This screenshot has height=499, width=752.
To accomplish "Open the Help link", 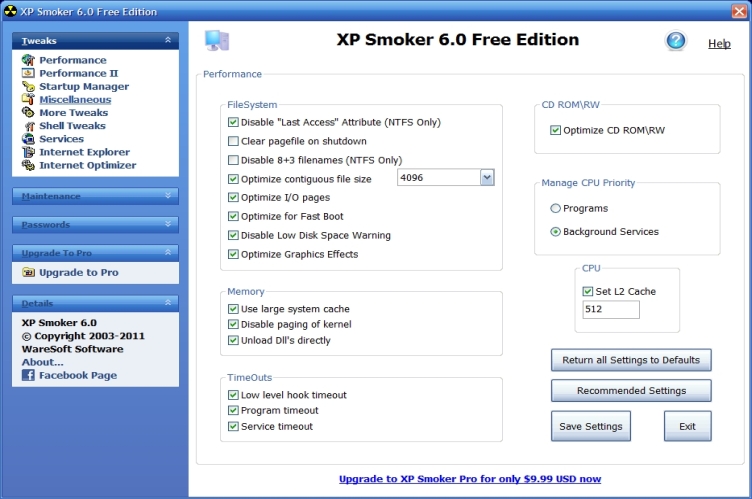I will (719, 44).
